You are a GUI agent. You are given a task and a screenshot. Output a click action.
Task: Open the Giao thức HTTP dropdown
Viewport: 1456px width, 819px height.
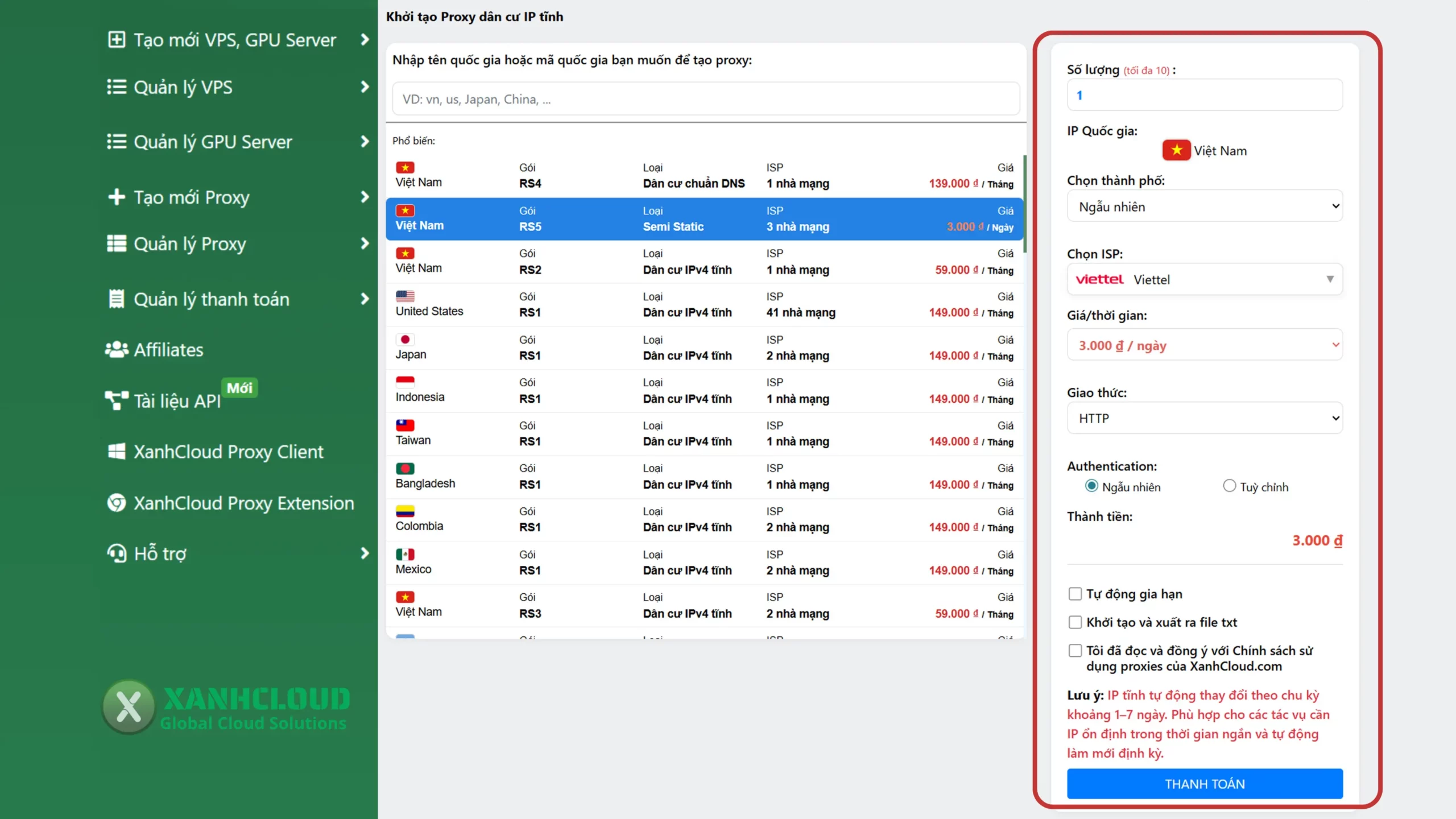point(1205,418)
